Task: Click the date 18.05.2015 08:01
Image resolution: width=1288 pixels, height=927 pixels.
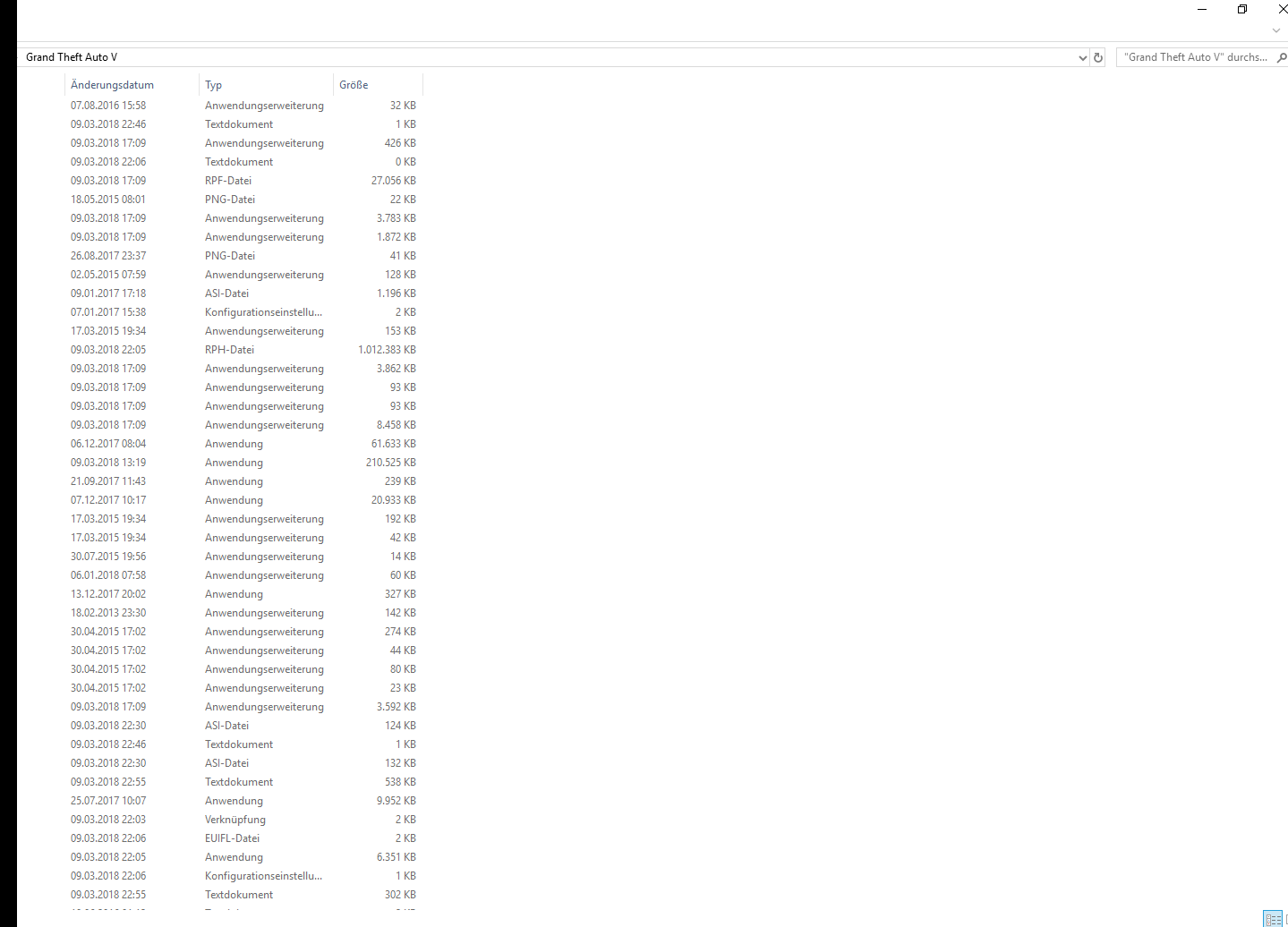Action: pos(108,200)
